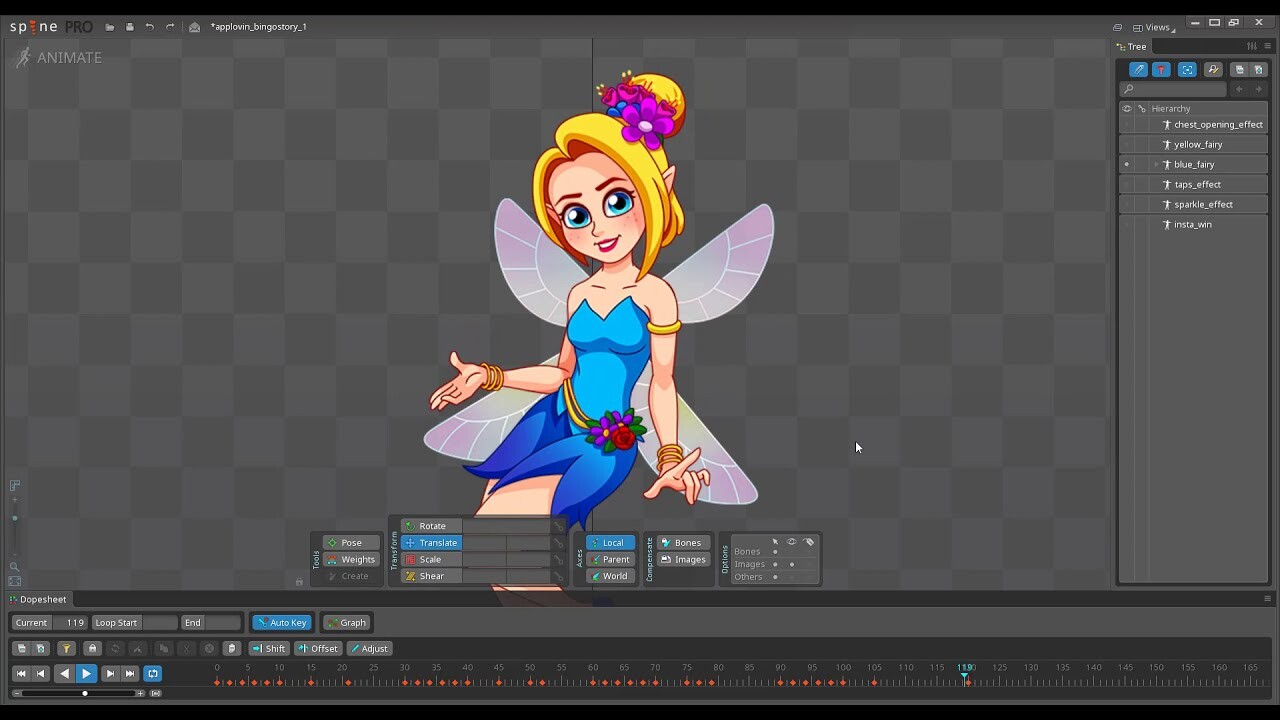Click the yellow filter icon in the Dopesheet toolbar
Image resolution: width=1280 pixels, height=720 pixels.
point(66,648)
